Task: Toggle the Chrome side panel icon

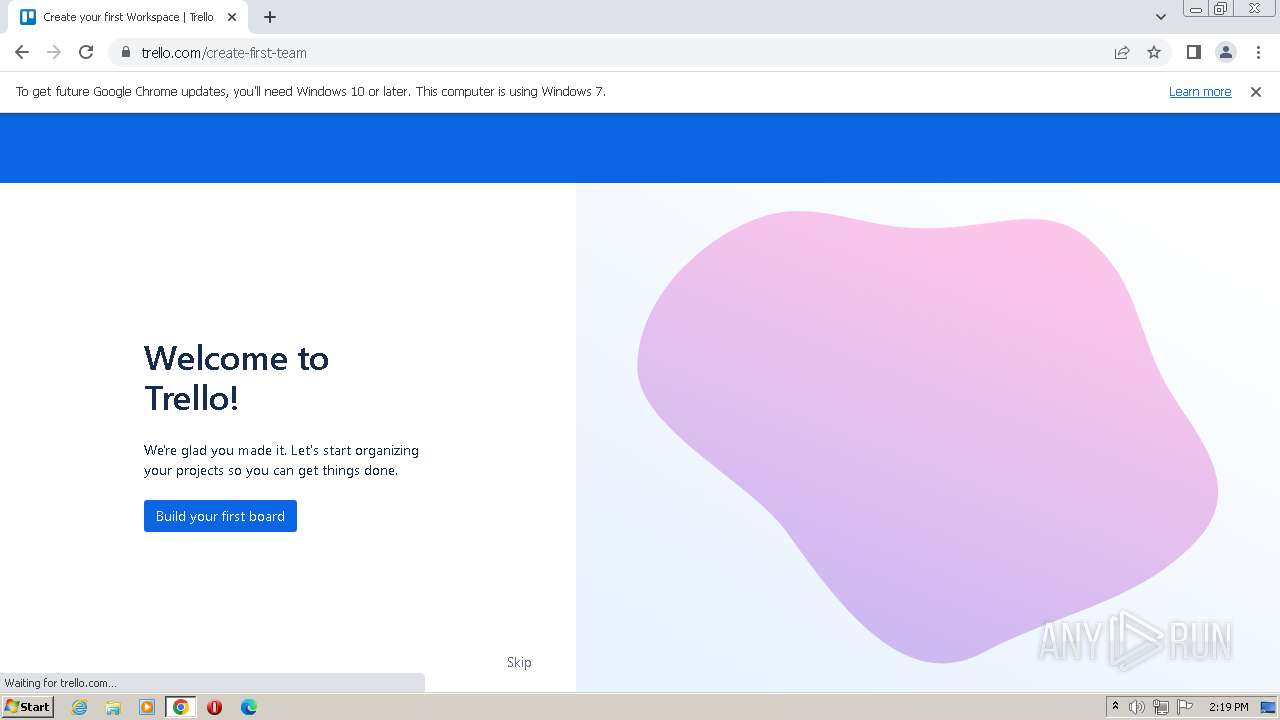Action: coord(1193,52)
